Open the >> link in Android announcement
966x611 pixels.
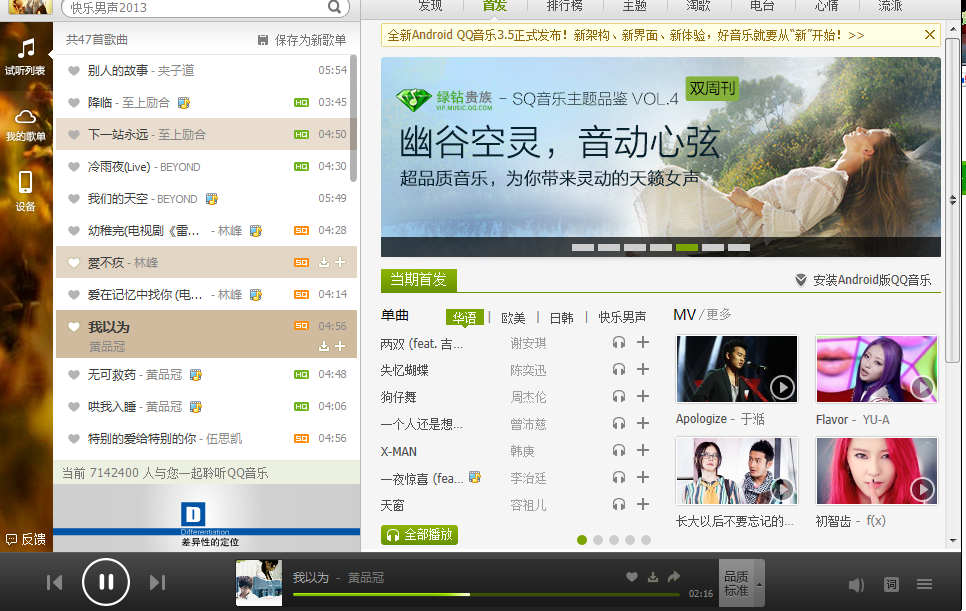[x=856, y=36]
